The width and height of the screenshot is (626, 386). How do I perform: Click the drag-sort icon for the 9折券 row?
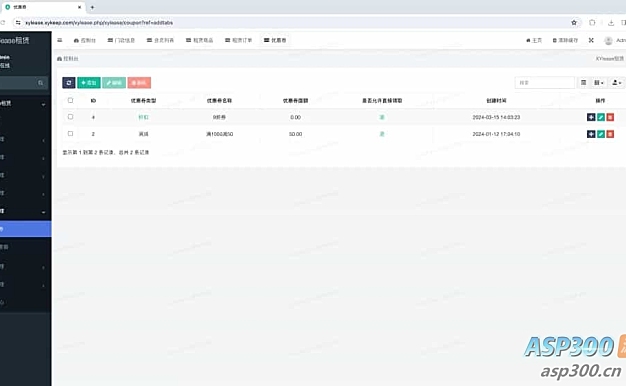(x=591, y=117)
